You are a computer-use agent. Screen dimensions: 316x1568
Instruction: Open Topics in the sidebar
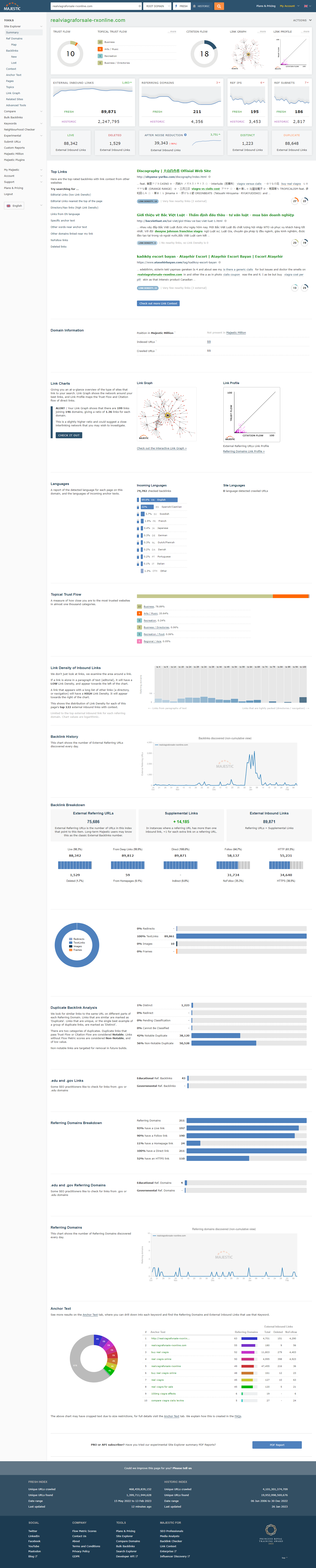[10, 87]
